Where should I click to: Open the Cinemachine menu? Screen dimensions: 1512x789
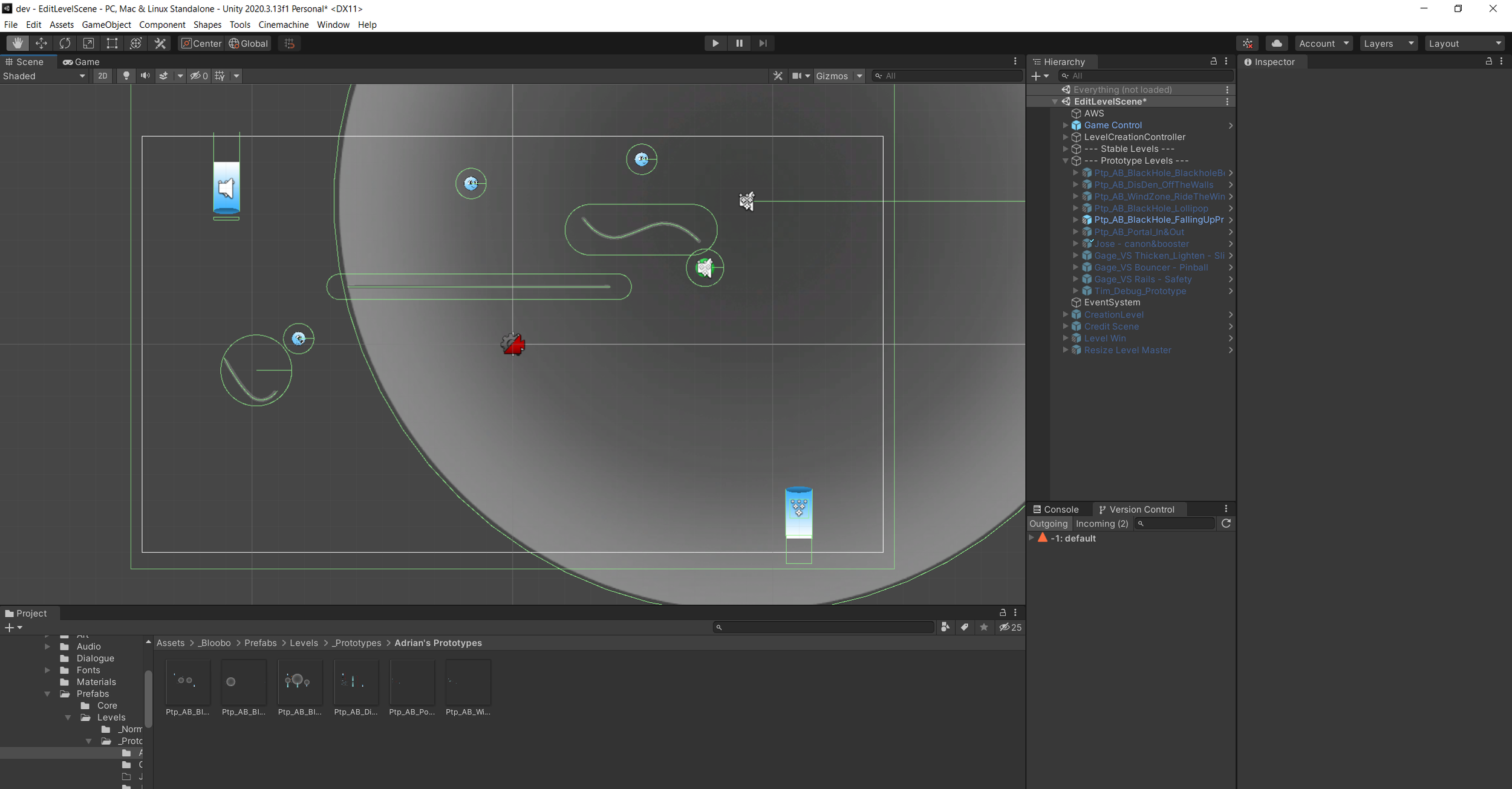(284, 25)
